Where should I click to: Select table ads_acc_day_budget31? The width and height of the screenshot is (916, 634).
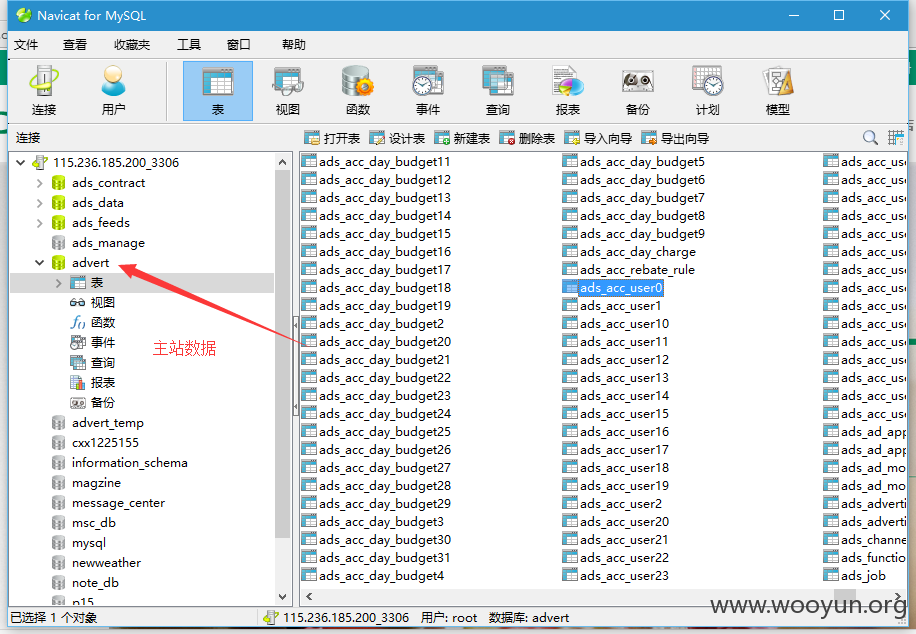(384, 558)
